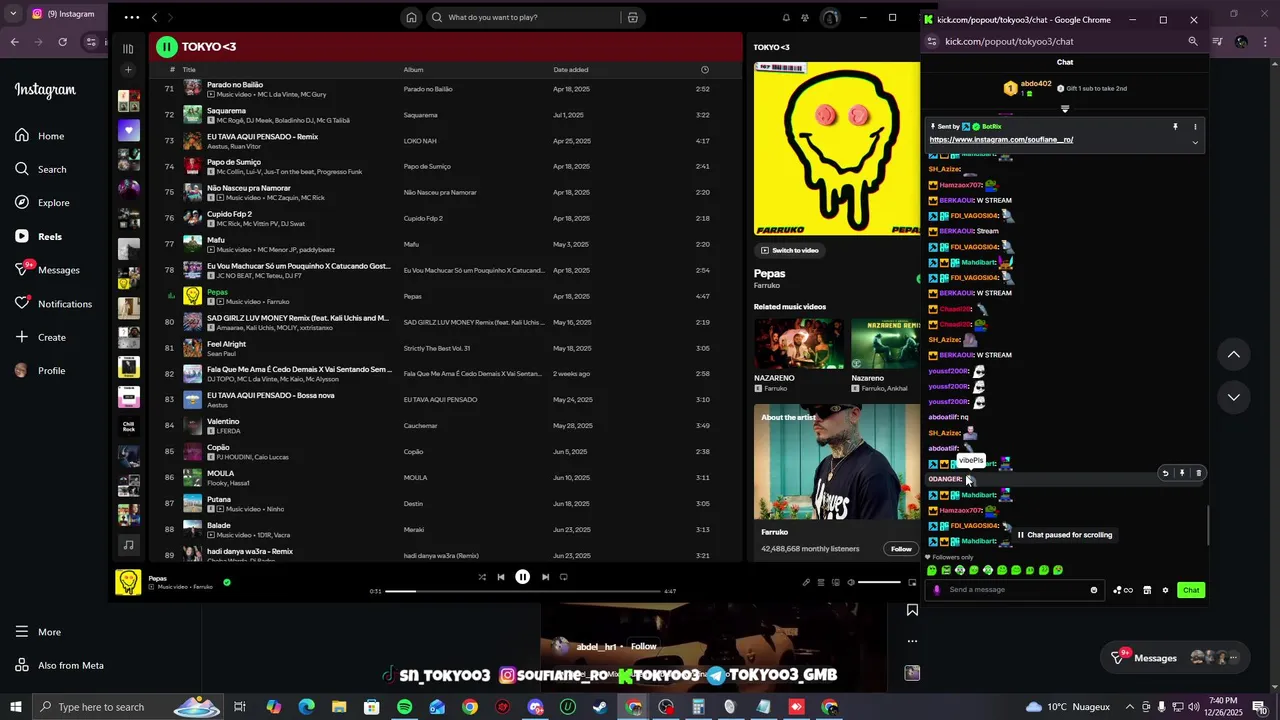The height and width of the screenshot is (720, 1280).
Task: Open Instagram Home in left sidebar
Action: 40,136
